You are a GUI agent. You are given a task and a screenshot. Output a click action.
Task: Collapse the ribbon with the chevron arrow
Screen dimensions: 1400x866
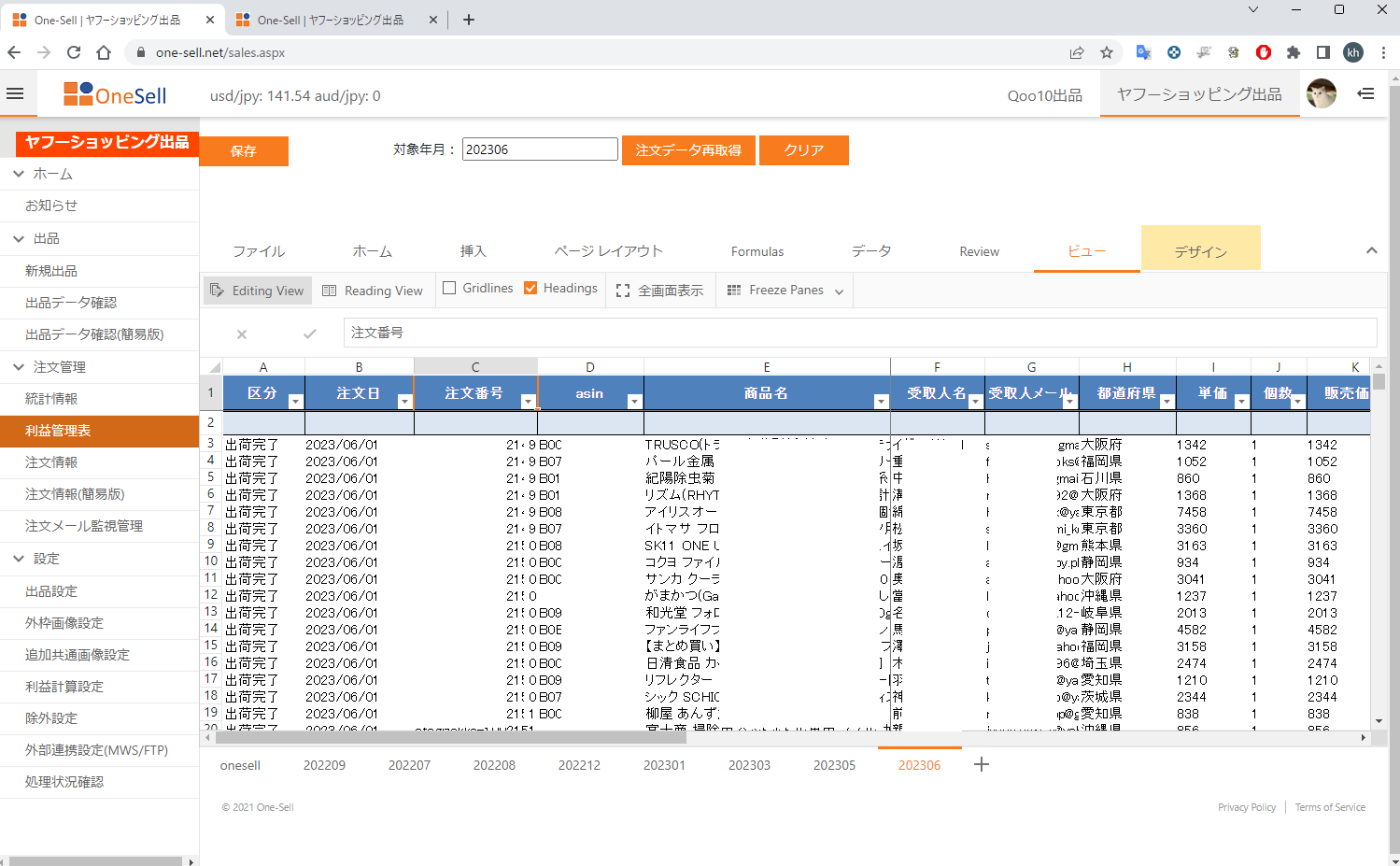1371,250
